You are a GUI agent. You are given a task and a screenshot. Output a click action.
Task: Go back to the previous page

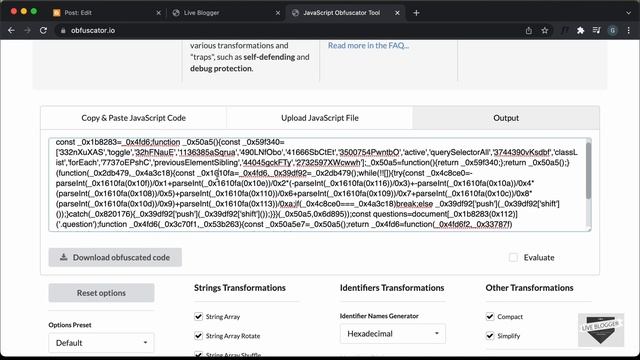(x=11, y=31)
